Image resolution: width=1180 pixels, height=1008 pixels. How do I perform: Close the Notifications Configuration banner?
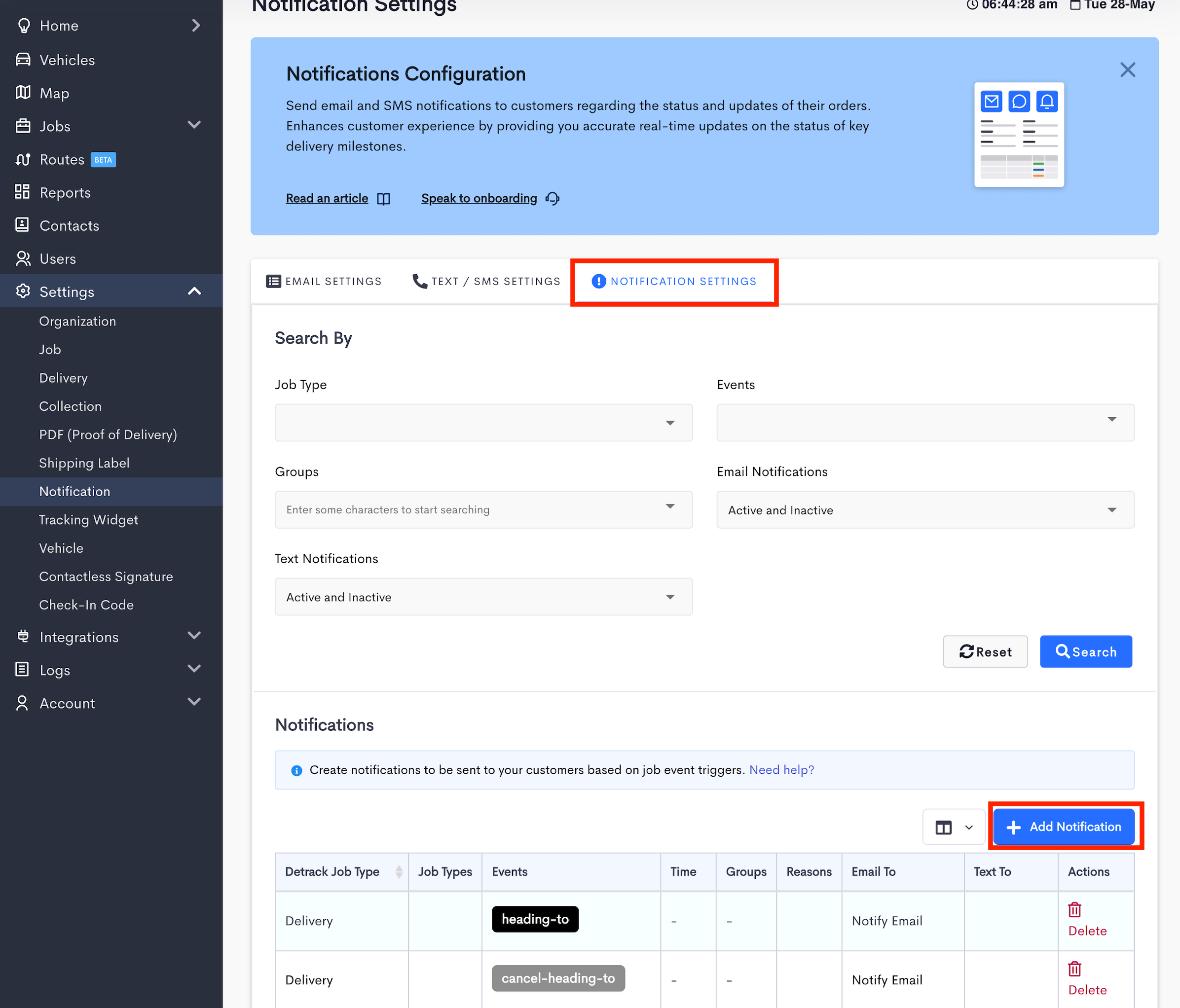click(x=1127, y=70)
